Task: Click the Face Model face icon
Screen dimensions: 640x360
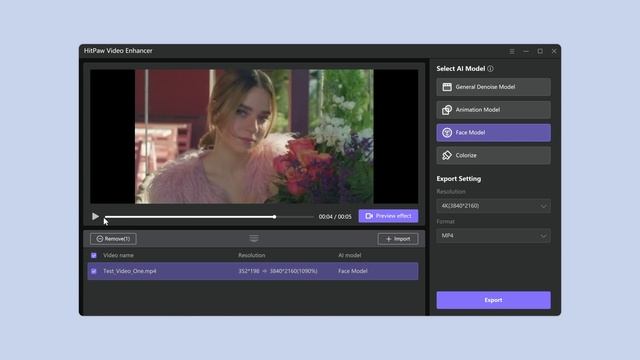Action: pos(447,133)
